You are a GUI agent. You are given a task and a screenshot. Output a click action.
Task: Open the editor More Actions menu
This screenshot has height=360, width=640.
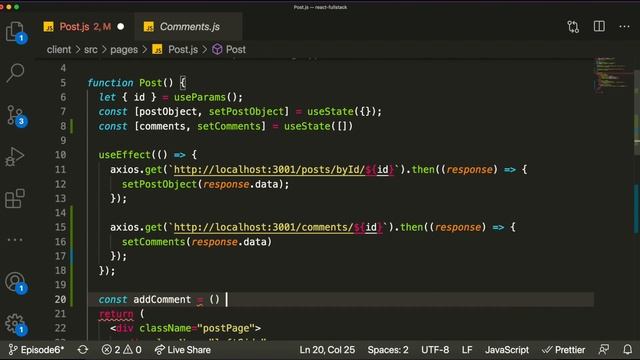624,27
